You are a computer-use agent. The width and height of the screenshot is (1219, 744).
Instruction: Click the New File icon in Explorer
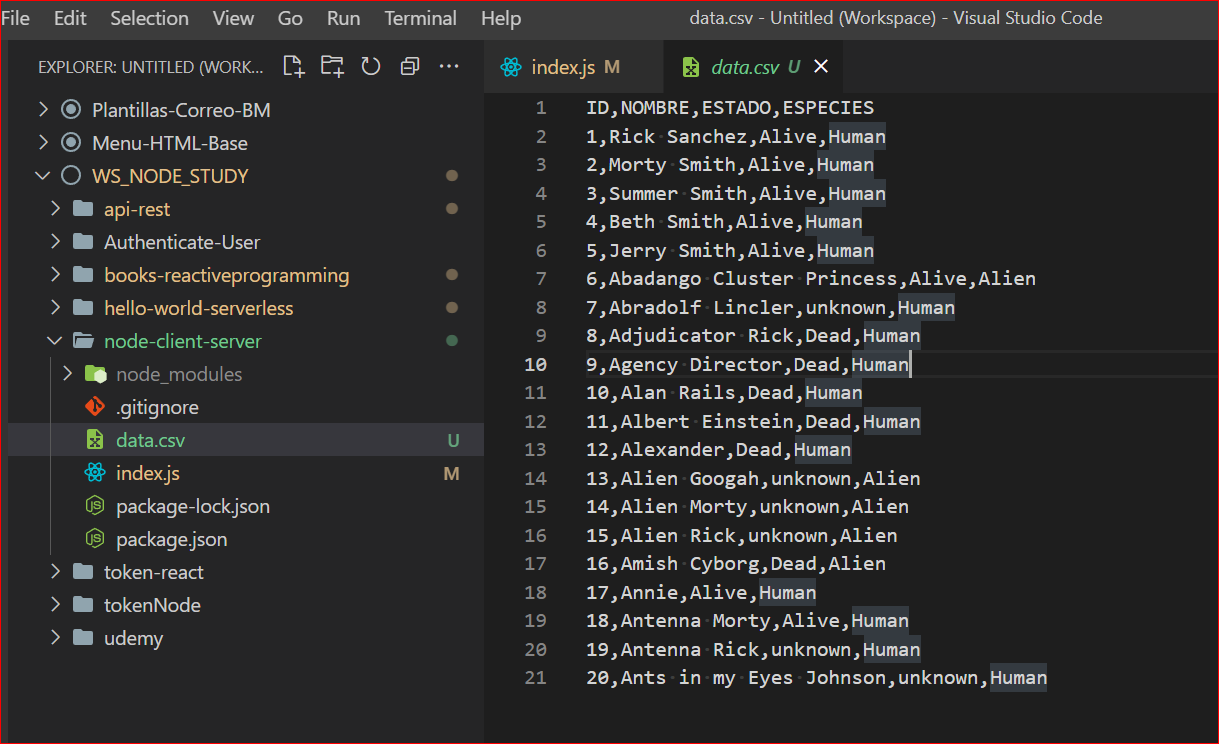(293, 66)
